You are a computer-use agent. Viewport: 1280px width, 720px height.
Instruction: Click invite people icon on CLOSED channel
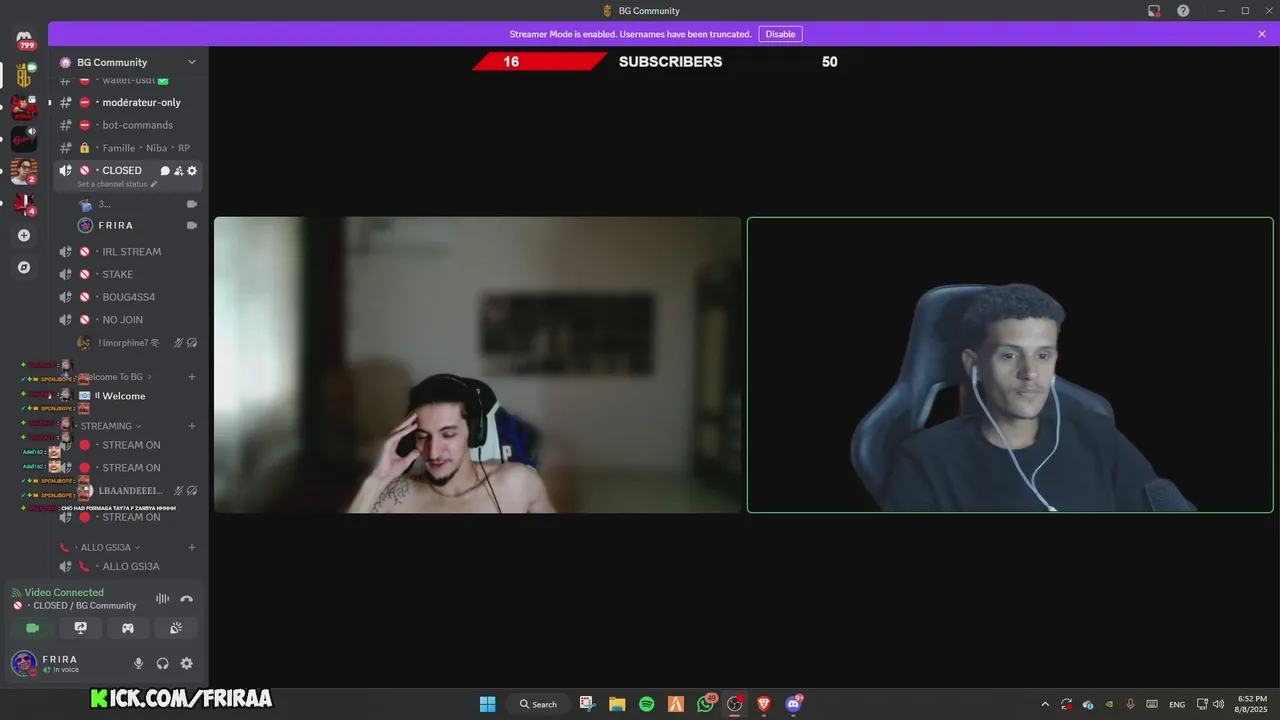tap(178, 171)
